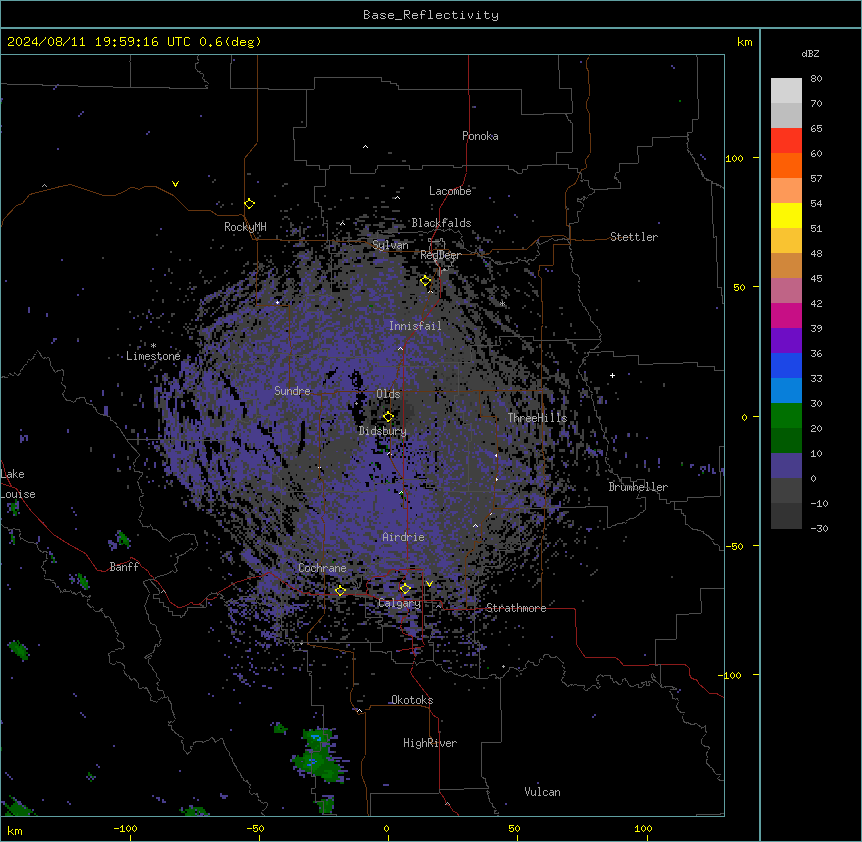This screenshot has width=862, height=842.
Task: Click the dBZ legend heading
Action: tap(810, 54)
